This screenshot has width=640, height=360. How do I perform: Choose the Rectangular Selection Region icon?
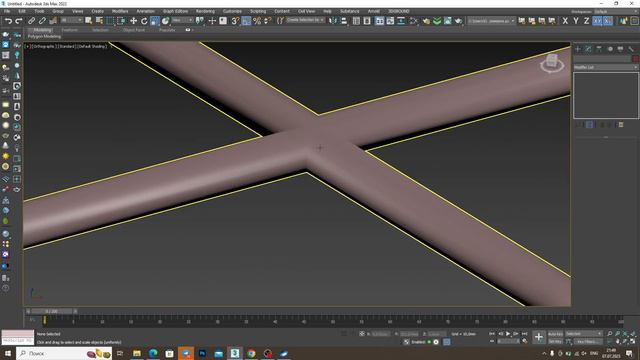tap(110, 21)
